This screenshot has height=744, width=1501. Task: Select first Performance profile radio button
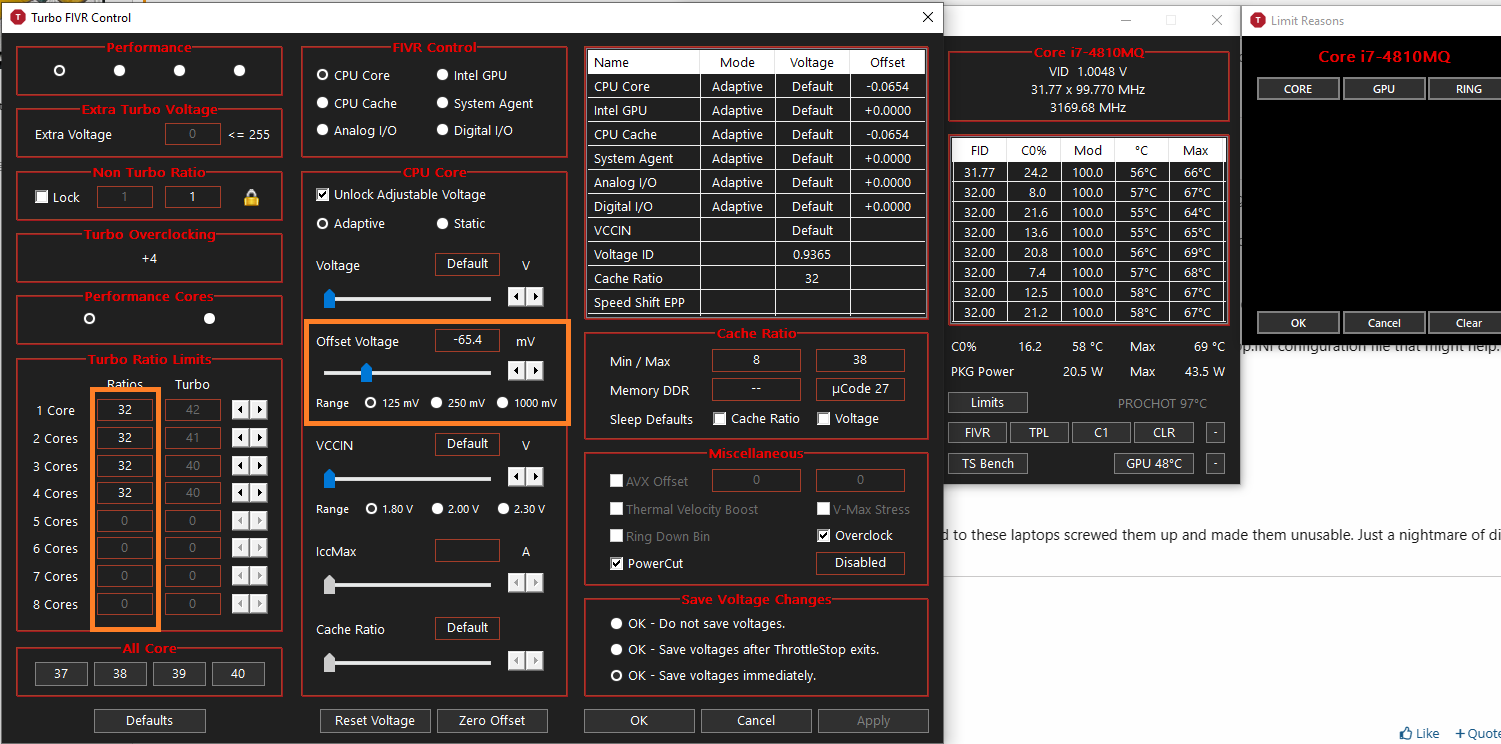pyautogui.click(x=60, y=70)
